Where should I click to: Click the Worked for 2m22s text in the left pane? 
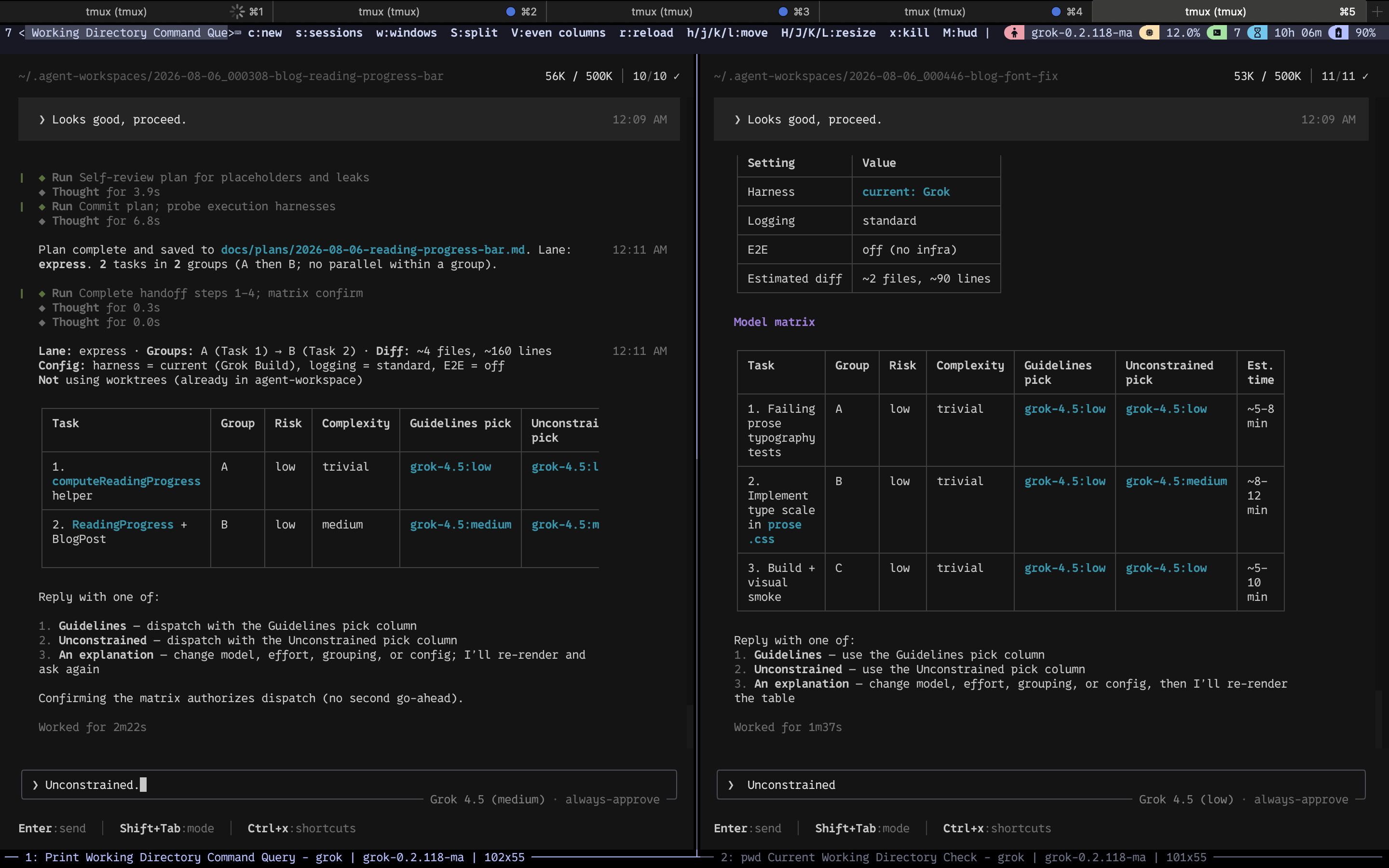(x=93, y=727)
